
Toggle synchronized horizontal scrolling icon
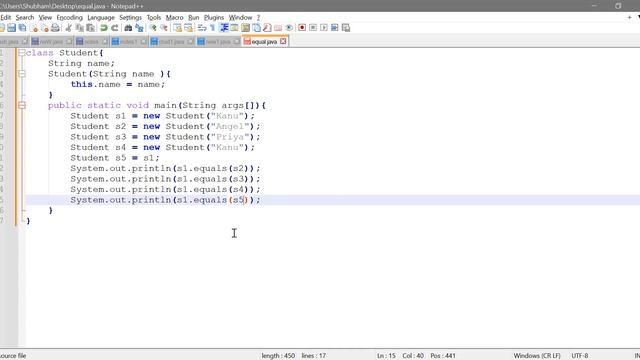[x=188, y=28]
